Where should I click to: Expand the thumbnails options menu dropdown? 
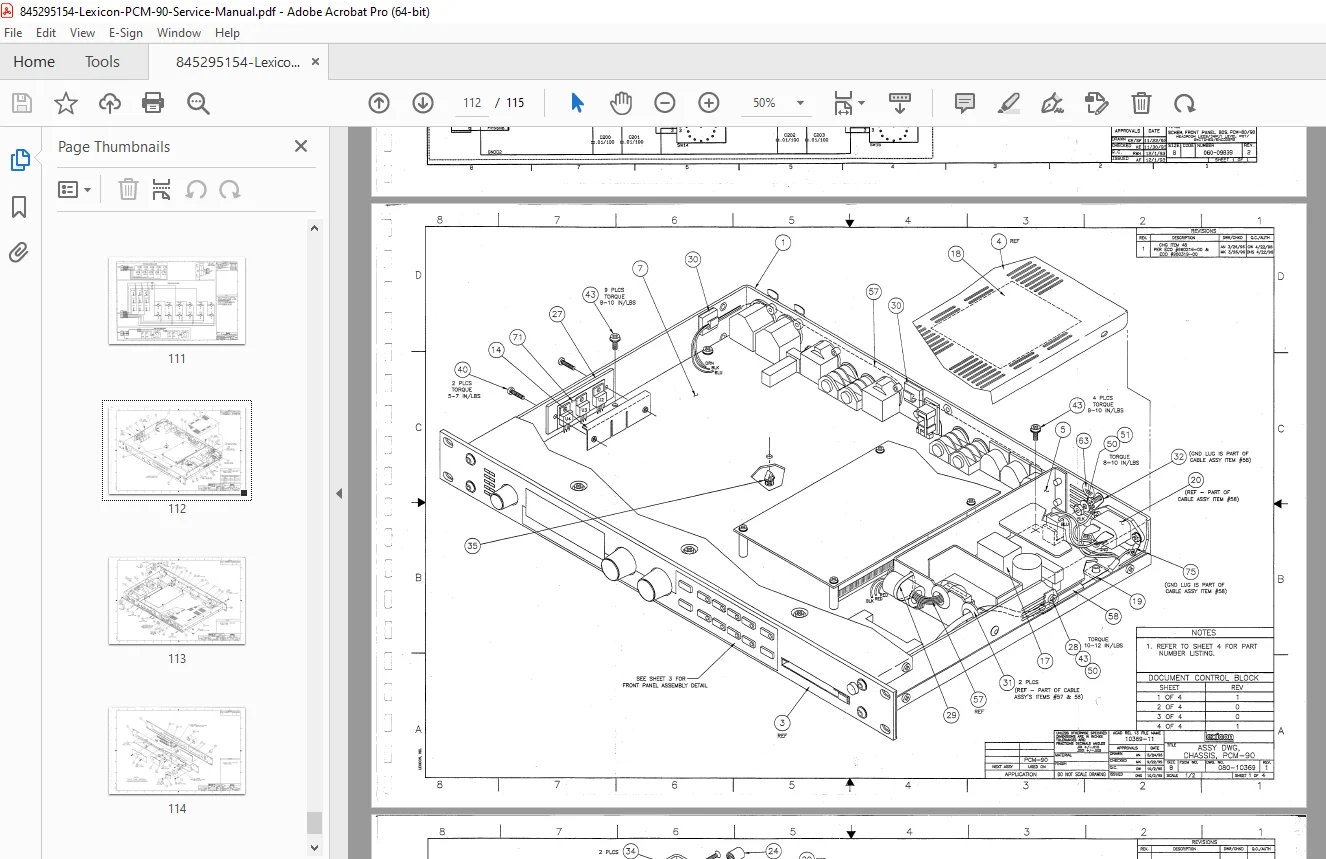[75, 189]
